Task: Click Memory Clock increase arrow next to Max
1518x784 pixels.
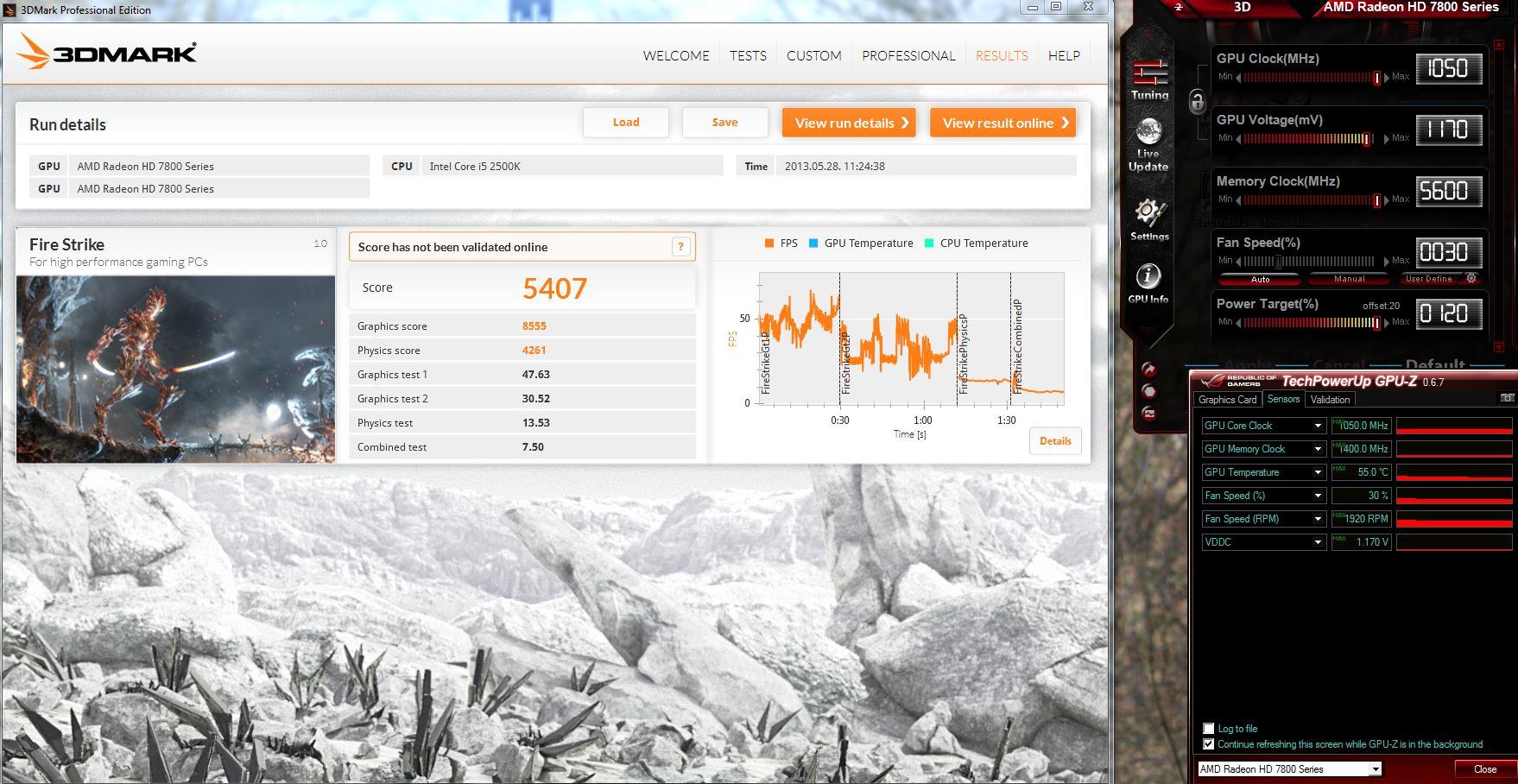Action: coord(1387,200)
